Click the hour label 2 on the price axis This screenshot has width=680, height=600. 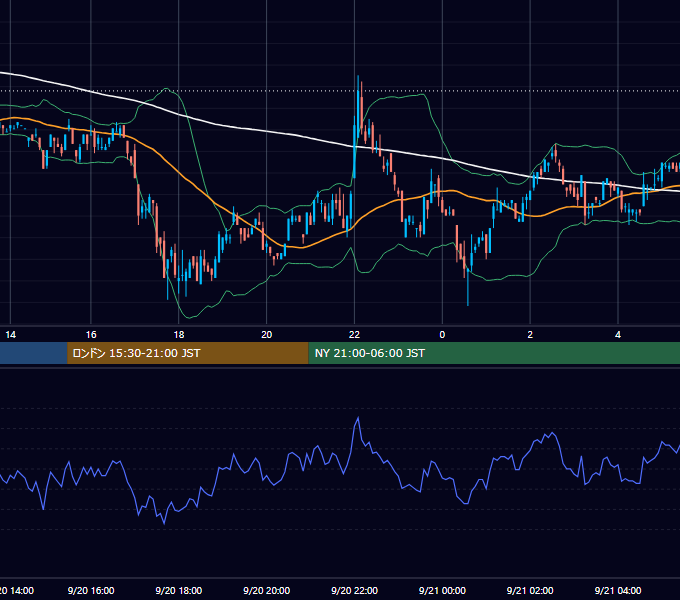click(x=530, y=335)
